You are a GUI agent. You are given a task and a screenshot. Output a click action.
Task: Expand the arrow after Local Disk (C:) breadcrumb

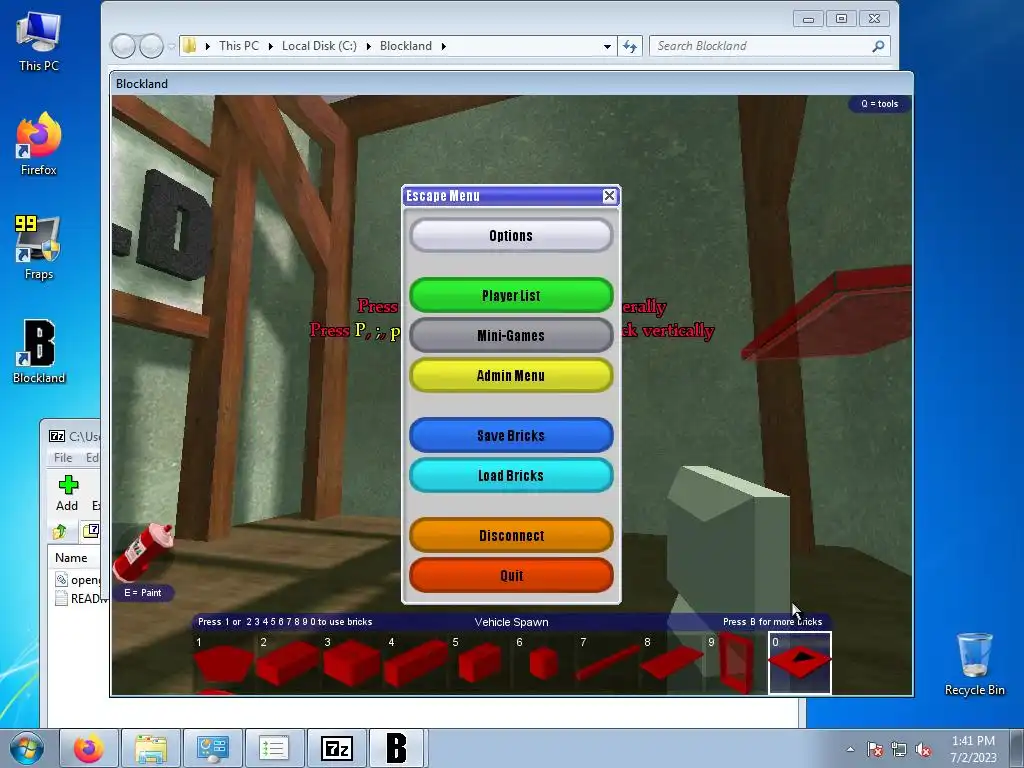[x=368, y=46]
